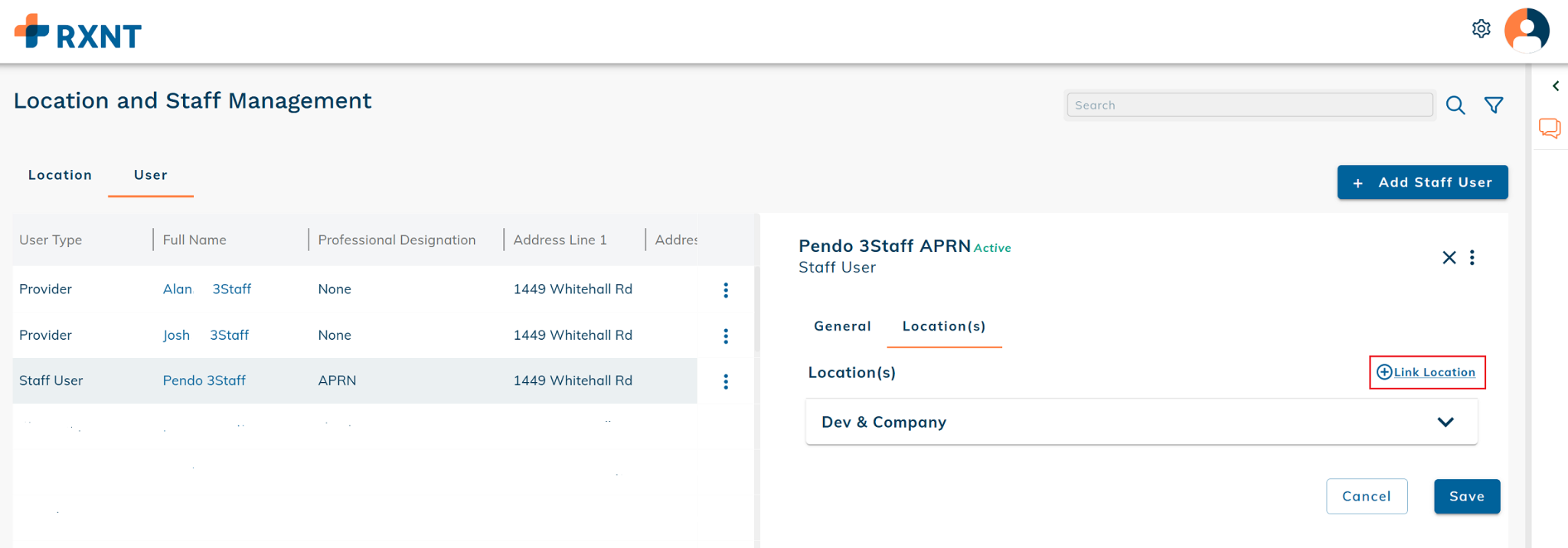This screenshot has width=1568, height=548.
Task: Open the chat feedback icon in sidebar
Action: tap(1550, 128)
